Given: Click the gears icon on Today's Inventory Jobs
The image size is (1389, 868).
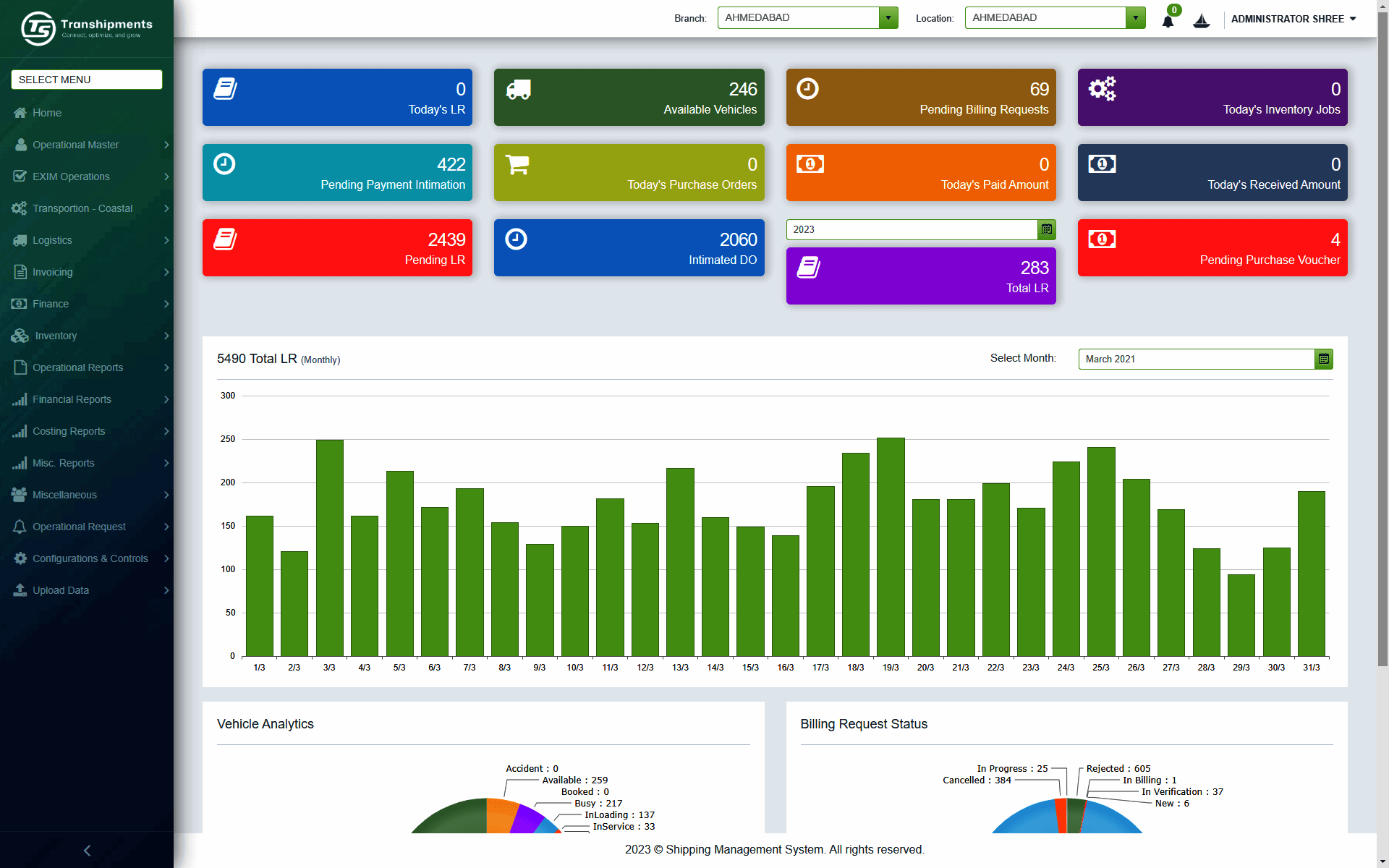Looking at the screenshot, I should pos(1102,89).
